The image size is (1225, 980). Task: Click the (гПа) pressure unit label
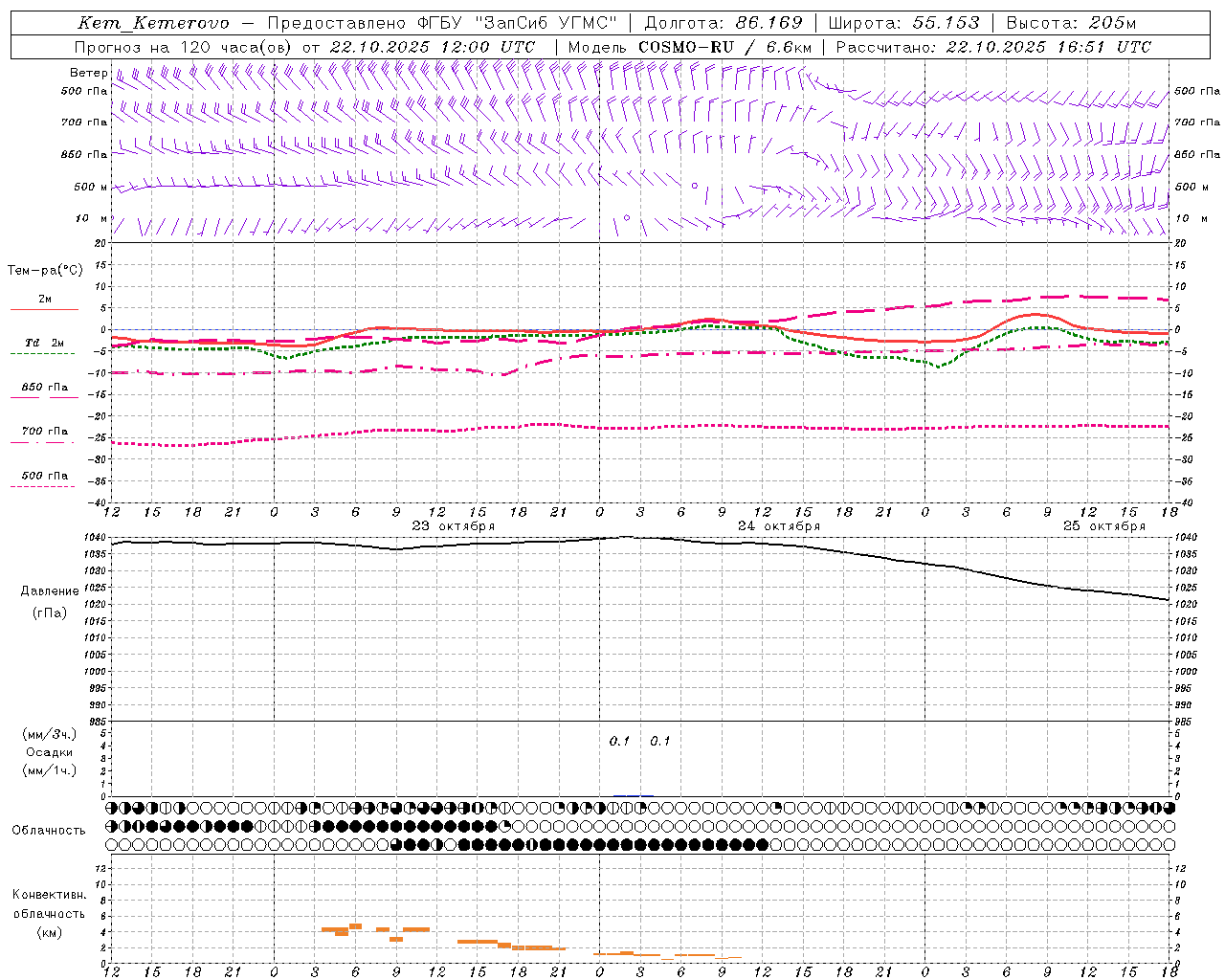(x=50, y=613)
